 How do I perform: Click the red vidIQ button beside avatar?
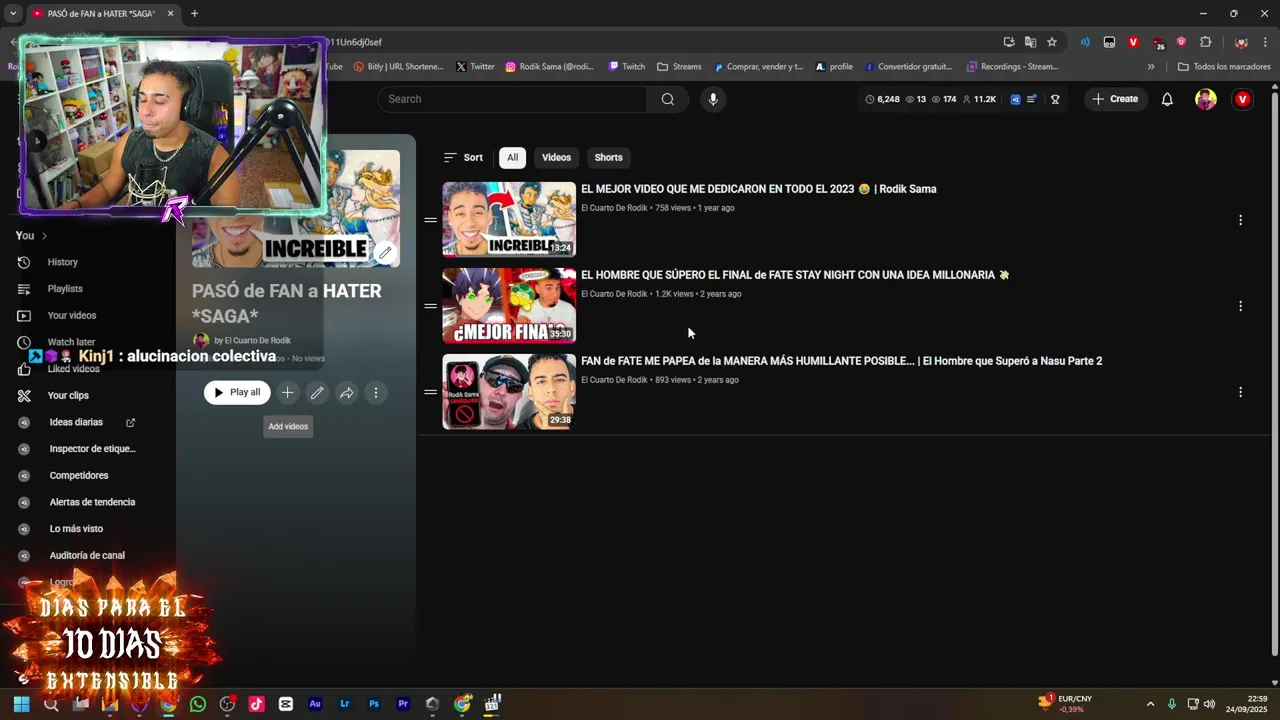point(1242,99)
